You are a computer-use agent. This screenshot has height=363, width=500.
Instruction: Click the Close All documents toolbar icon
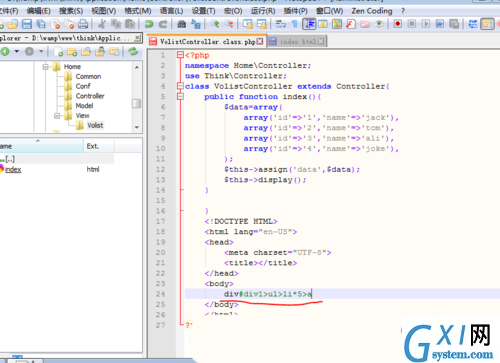(x=69, y=24)
